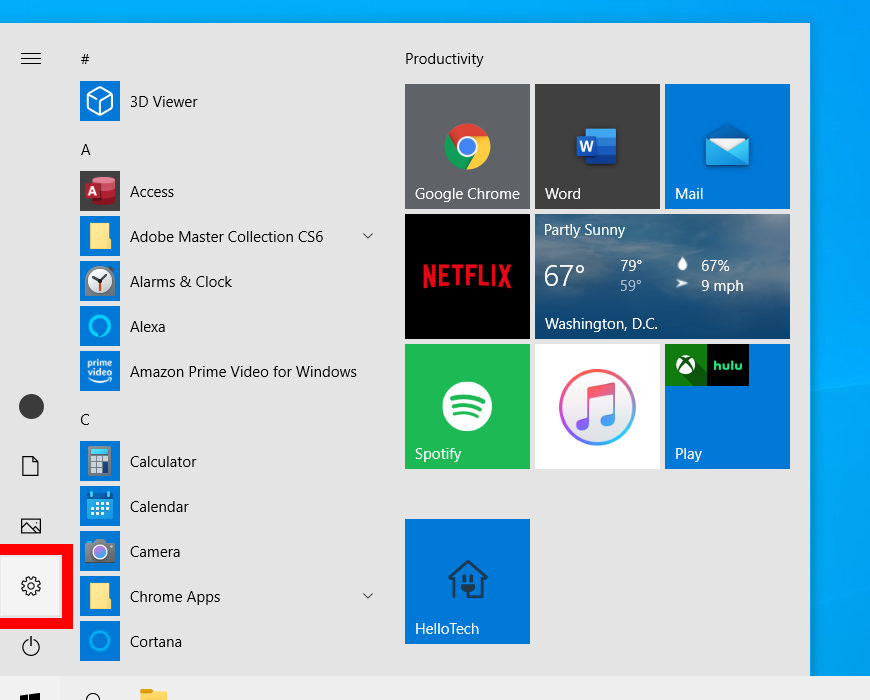
Task: Expand the Adobe Master Collection CS6 chevron
Action: pyautogui.click(x=368, y=236)
